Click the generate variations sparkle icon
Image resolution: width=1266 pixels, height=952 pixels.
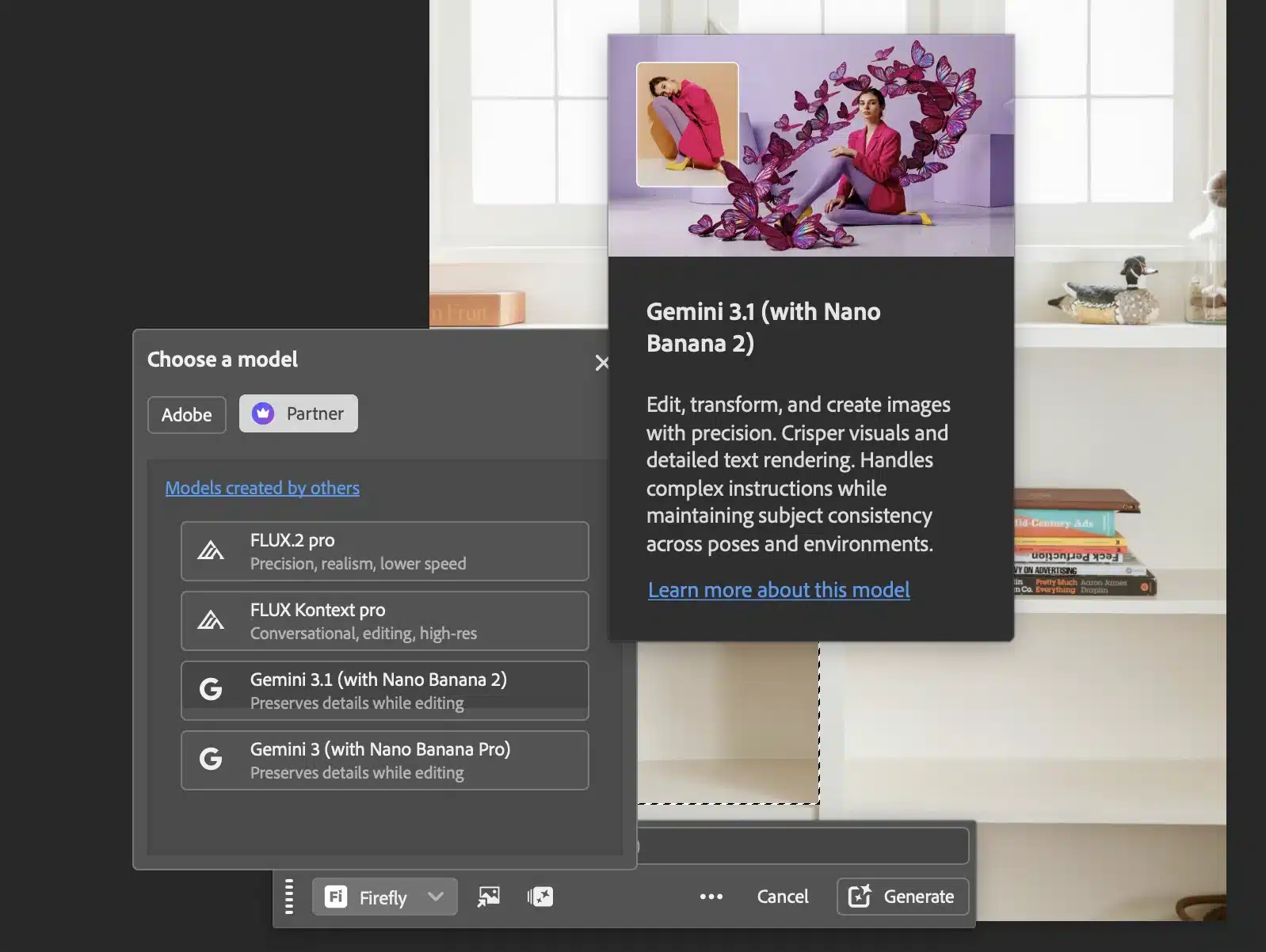pyautogui.click(x=540, y=897)
